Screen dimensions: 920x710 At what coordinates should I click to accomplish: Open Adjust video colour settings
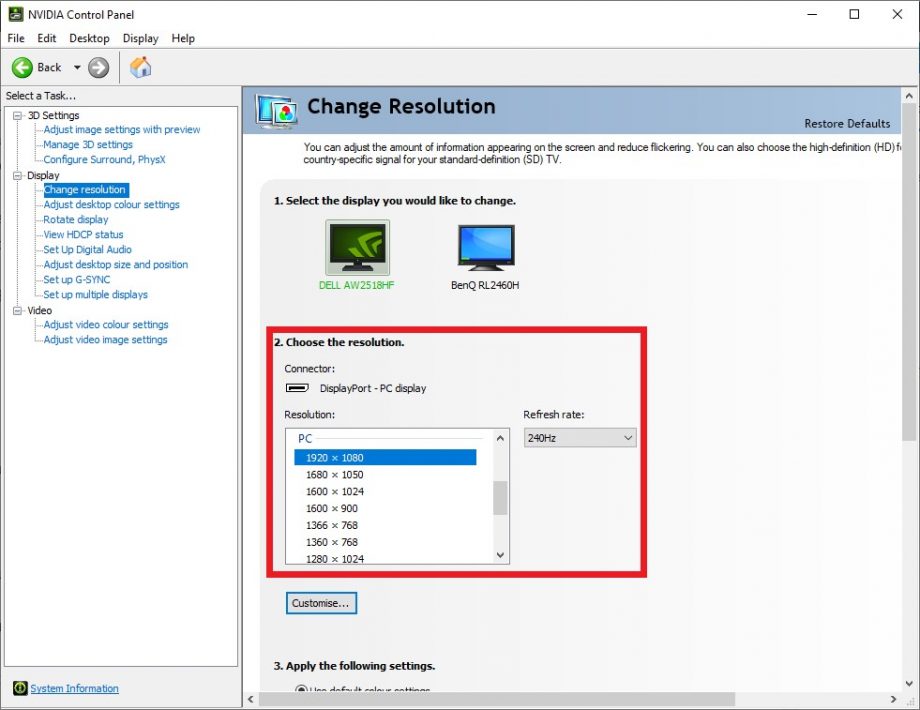pyautogui.click(x=106, y=324)
